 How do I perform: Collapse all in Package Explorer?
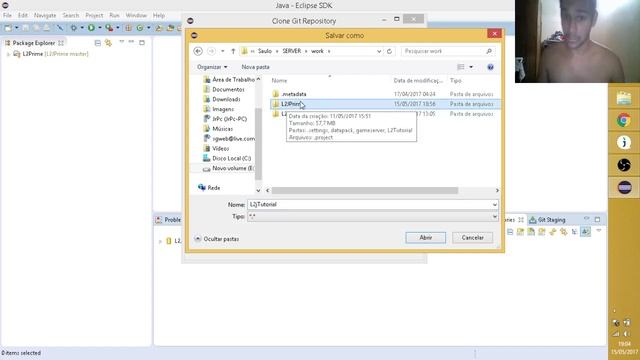[98, 42]
